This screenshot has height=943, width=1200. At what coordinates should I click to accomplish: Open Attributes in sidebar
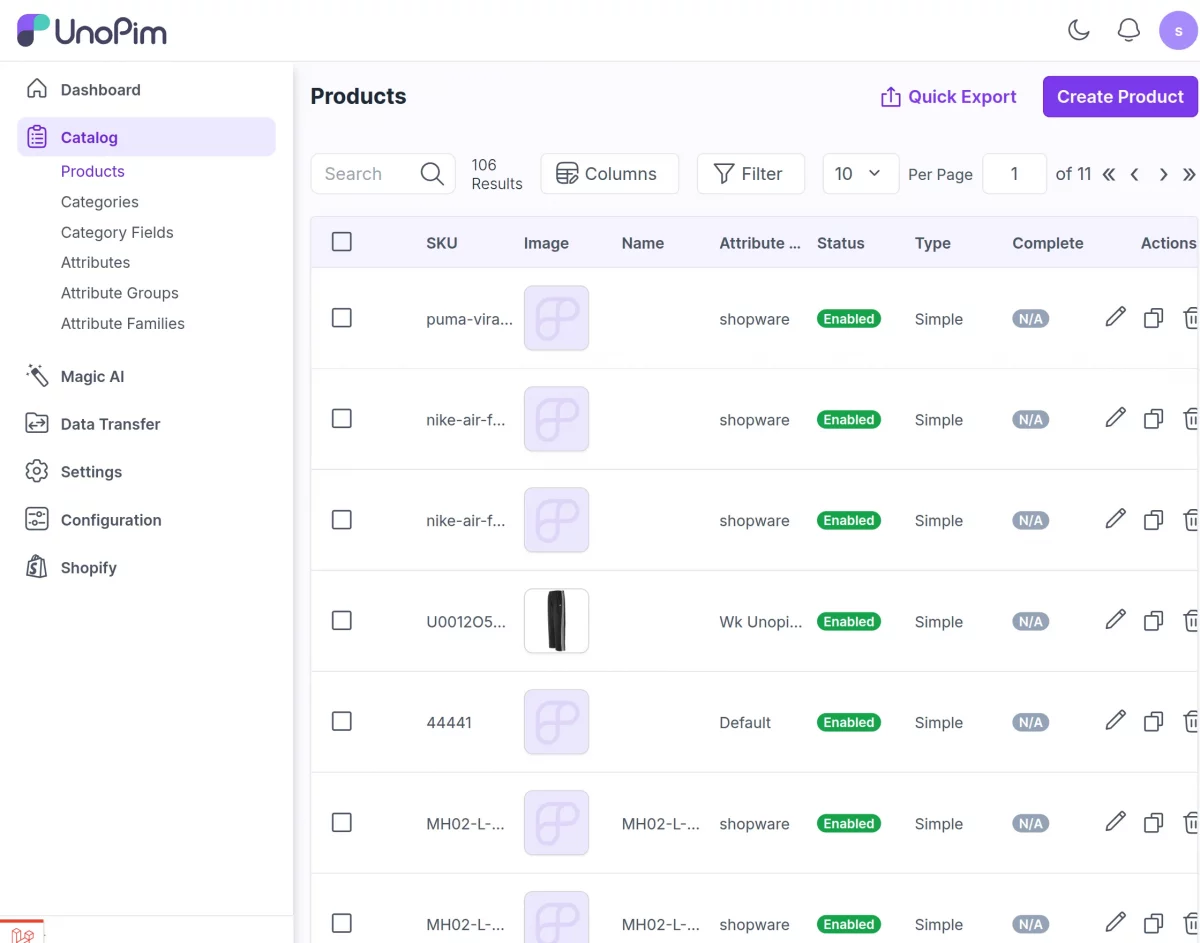coord(96,262)
